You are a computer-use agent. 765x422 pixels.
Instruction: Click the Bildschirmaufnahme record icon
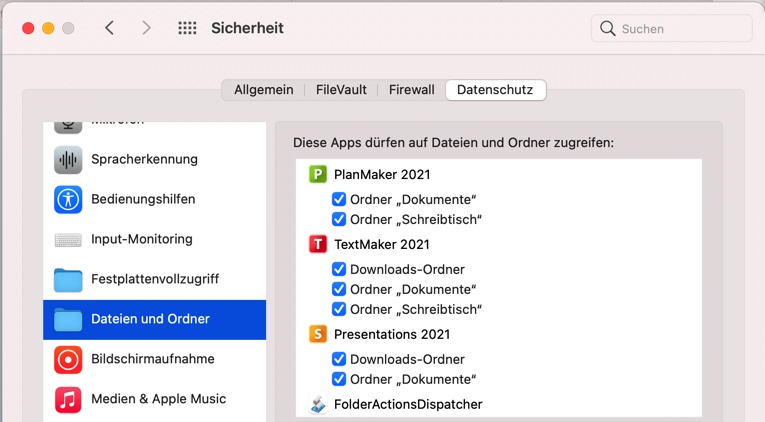pyautogui.click(x=68, y=359)
